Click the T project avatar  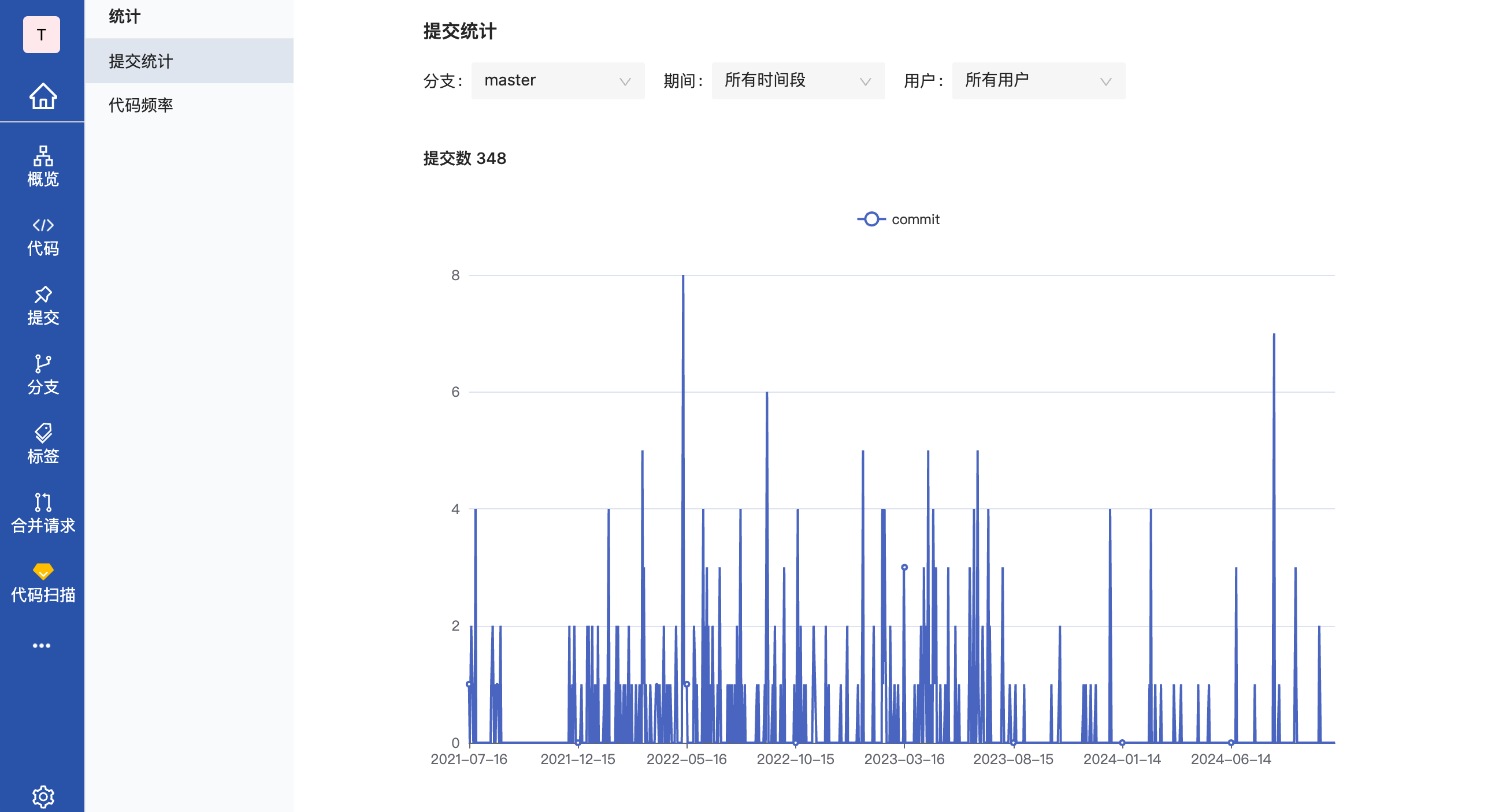(41, 35)
